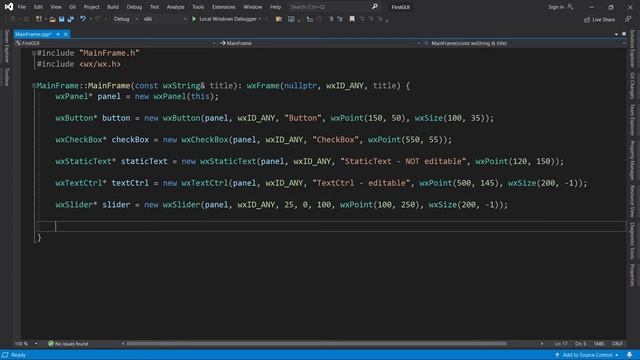Open the Git menu

pos(72,7)
